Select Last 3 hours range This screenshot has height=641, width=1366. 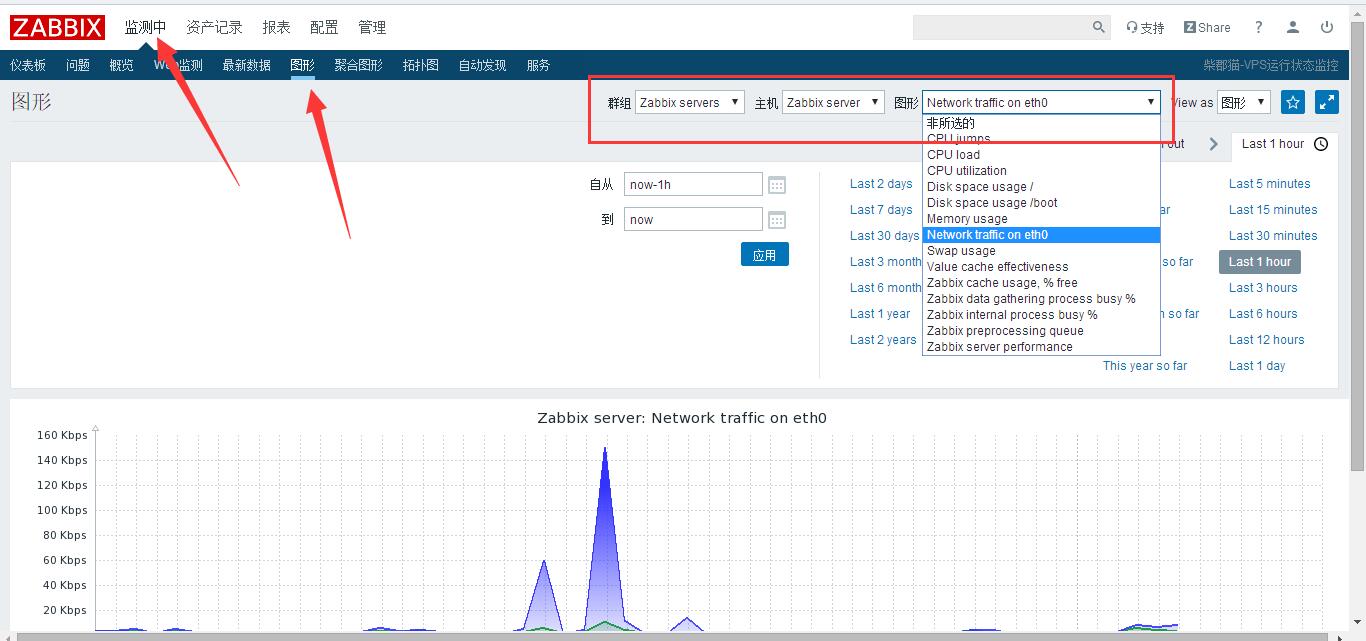[1263, 288]
